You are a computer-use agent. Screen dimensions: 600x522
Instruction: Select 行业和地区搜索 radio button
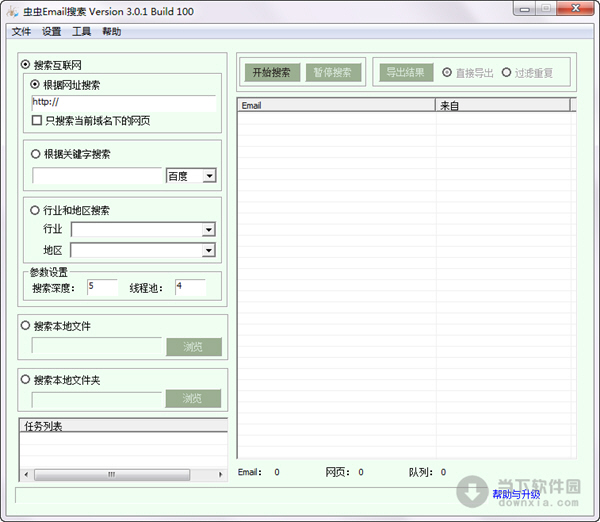pos(35,210)
